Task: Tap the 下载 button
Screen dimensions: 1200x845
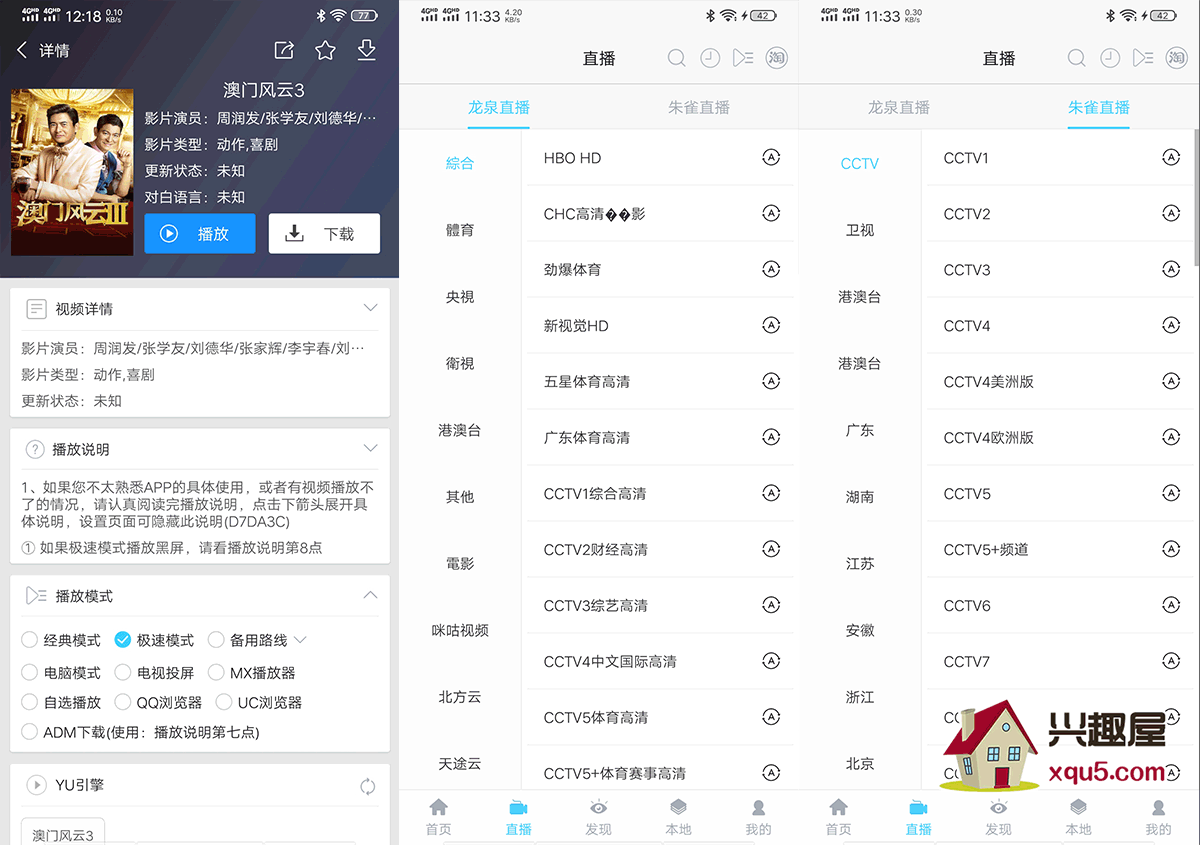Action: (x=324, y=233)
